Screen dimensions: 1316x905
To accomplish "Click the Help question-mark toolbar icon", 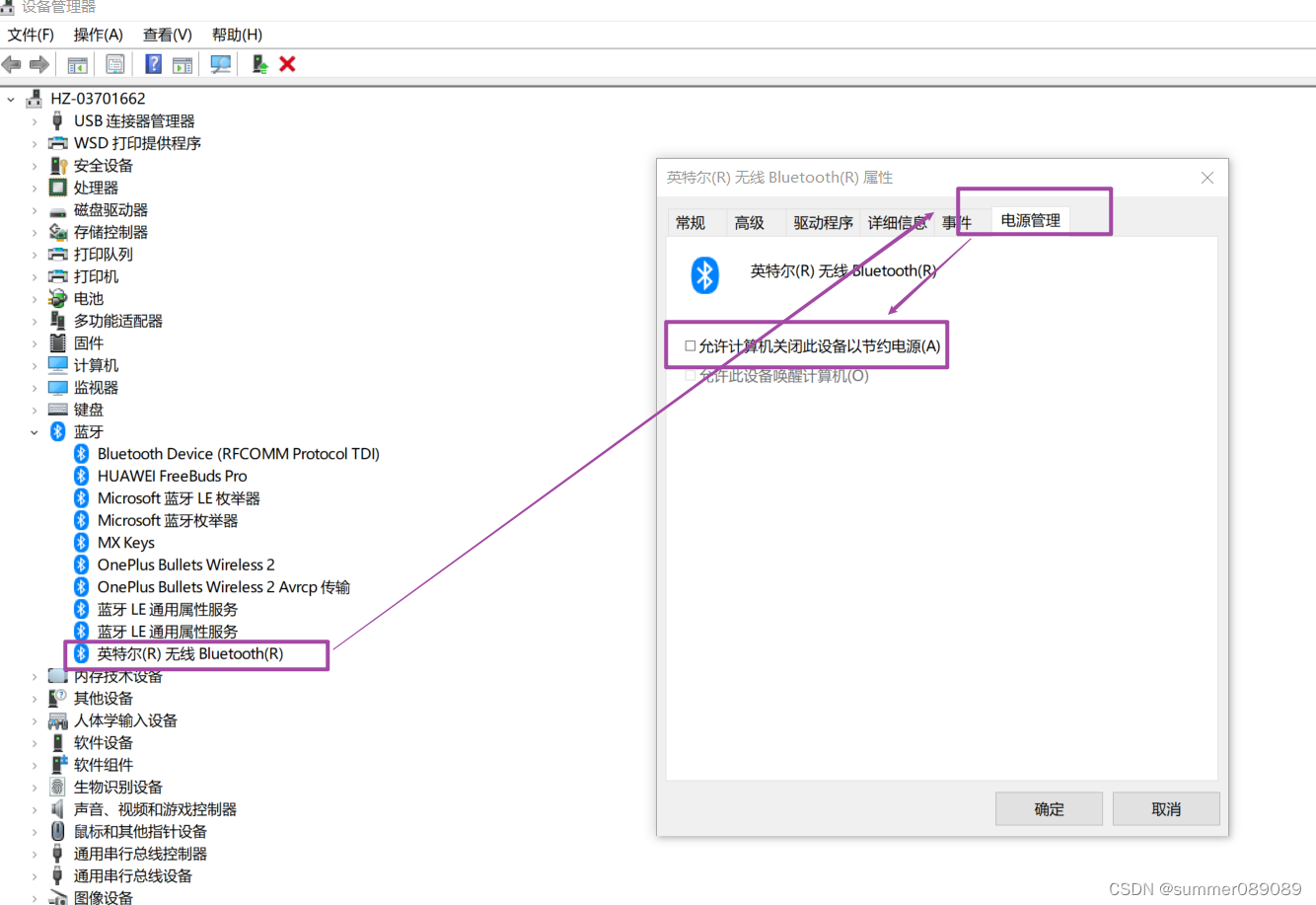I will click(x=154, y=64).
